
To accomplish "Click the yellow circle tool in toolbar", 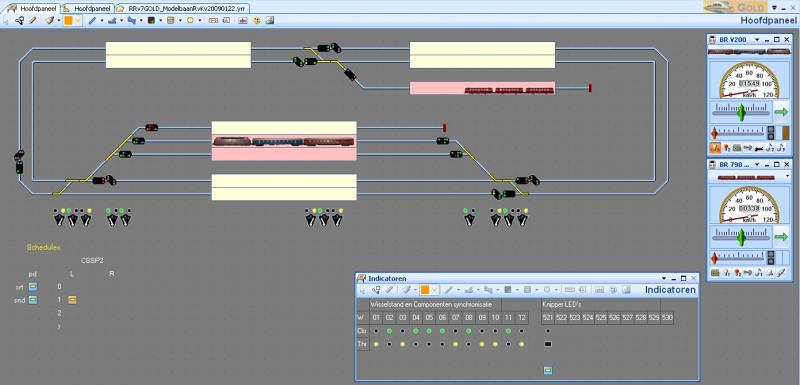I will (190, 20).
